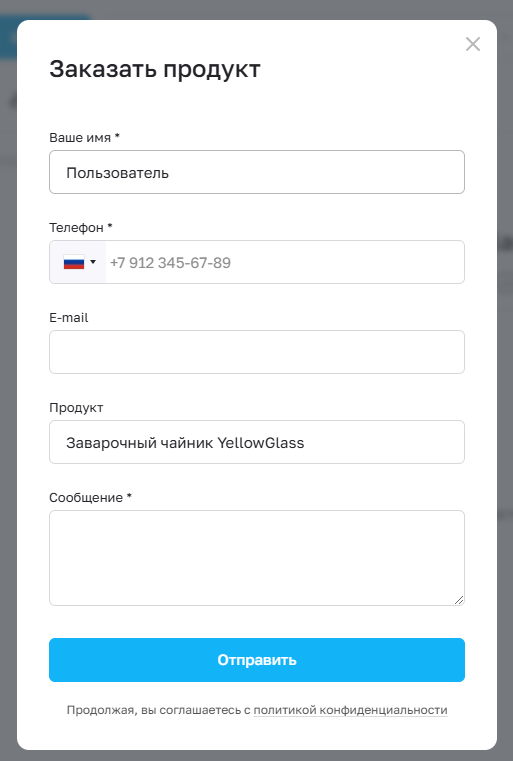
Task: Click the Телефон label
Action: [x=76, y=228]
